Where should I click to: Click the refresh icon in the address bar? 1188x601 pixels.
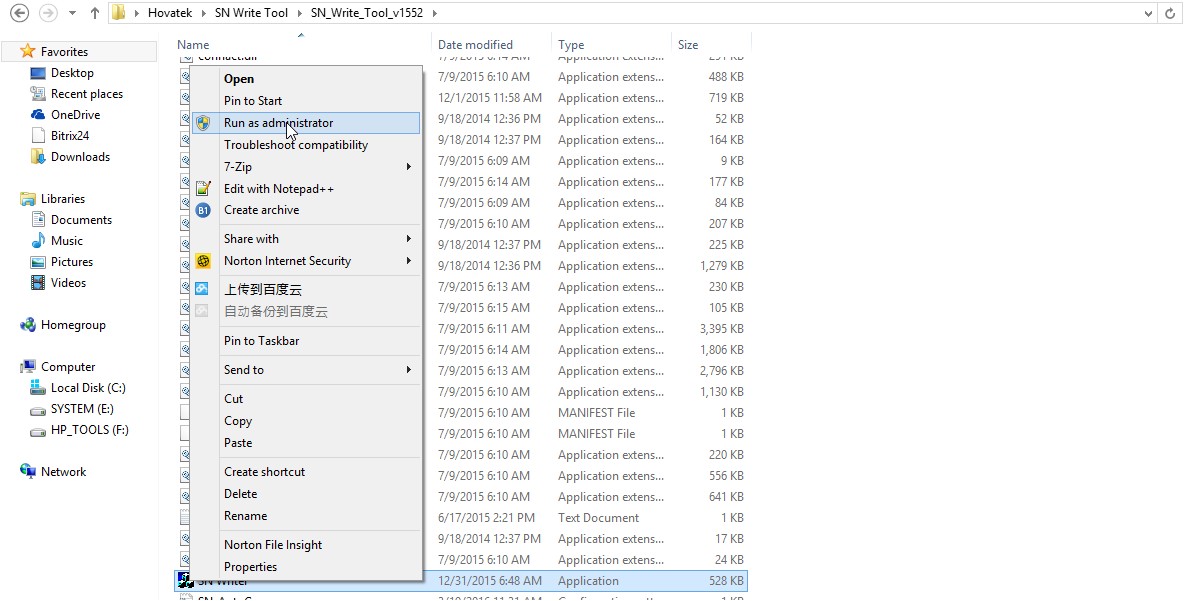(1171, 12)
